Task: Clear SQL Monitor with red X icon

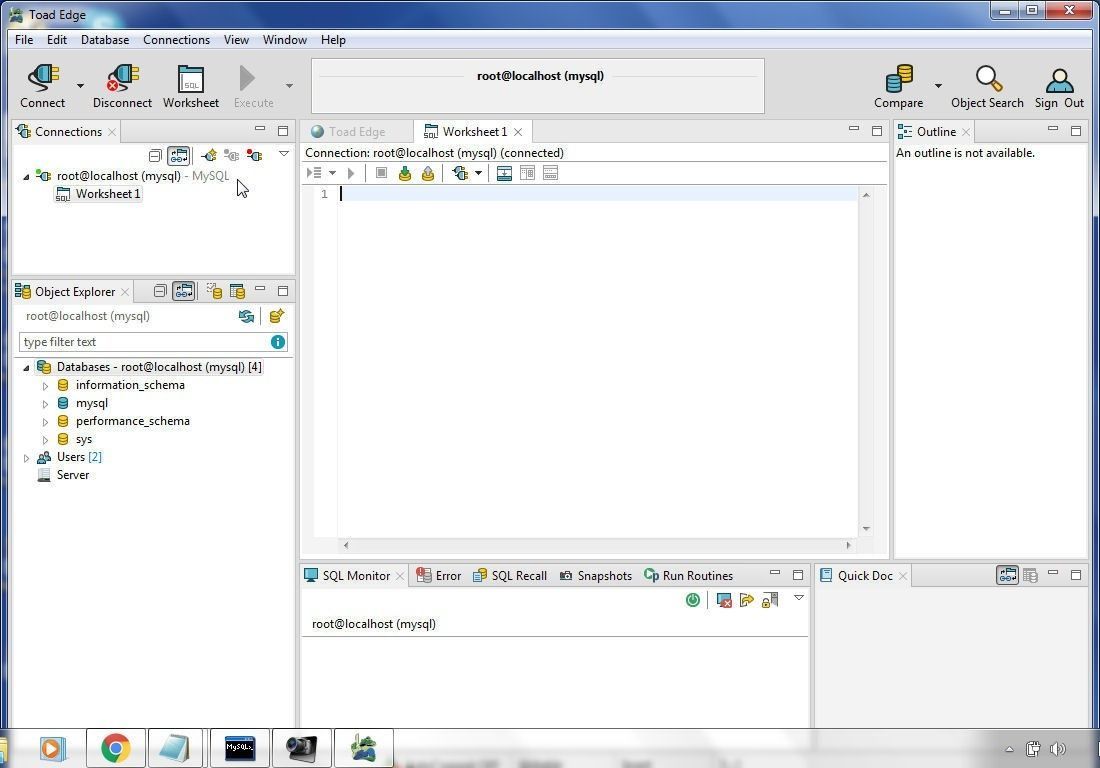Action: tap(724, 600)
